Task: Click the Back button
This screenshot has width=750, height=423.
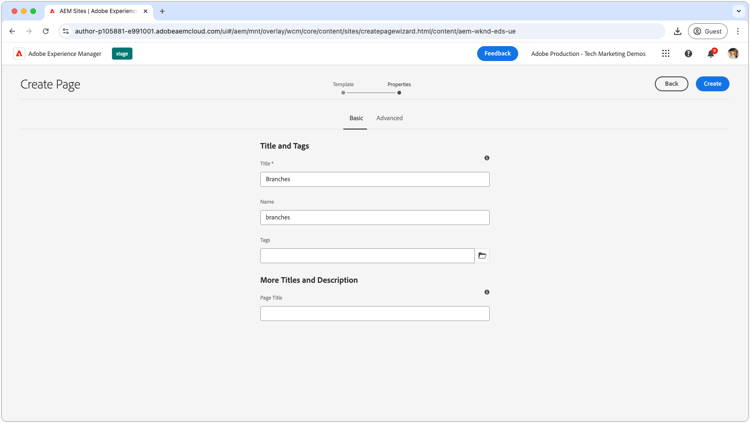Action: (671, 84)
